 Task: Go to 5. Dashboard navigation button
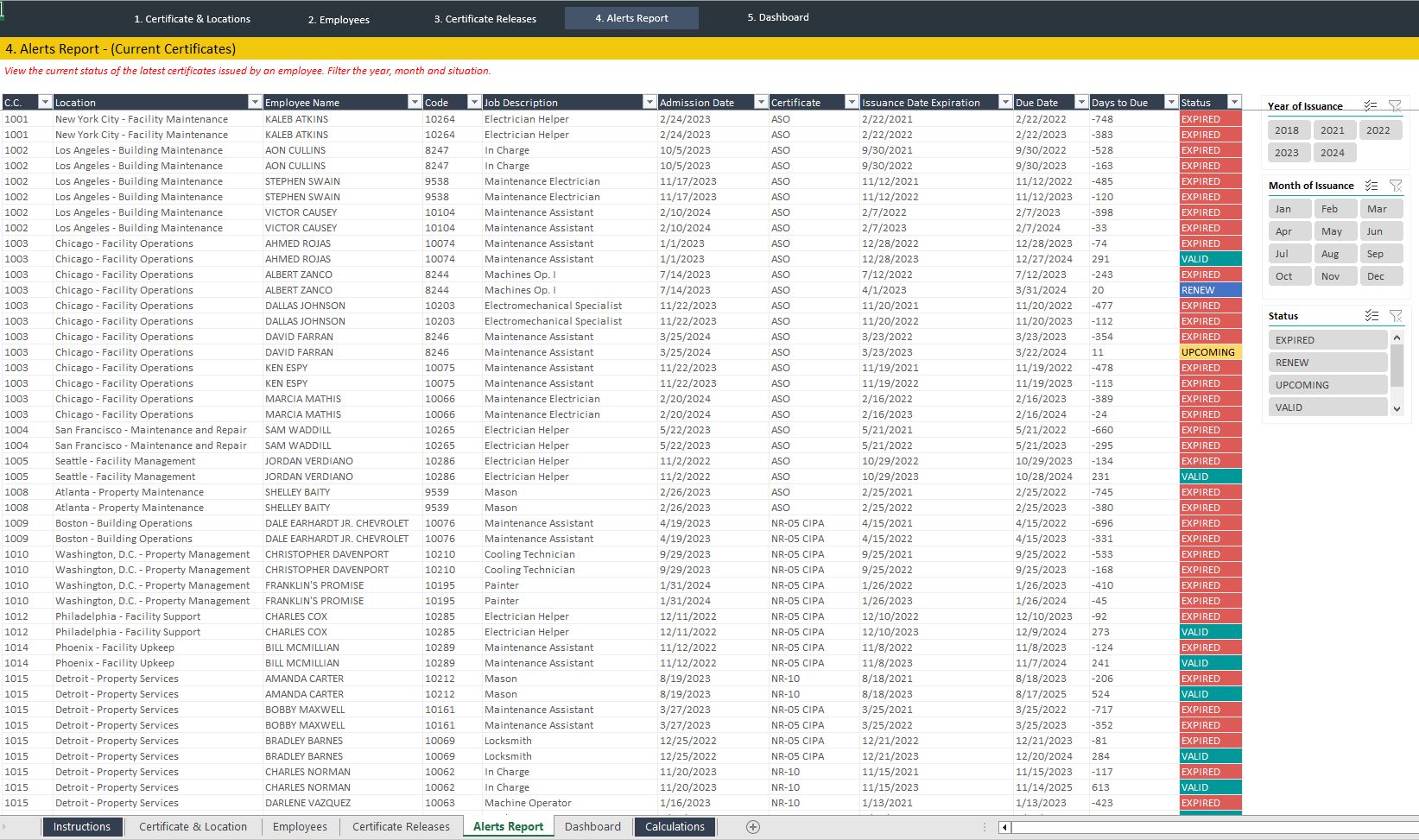tap(778, 17)
